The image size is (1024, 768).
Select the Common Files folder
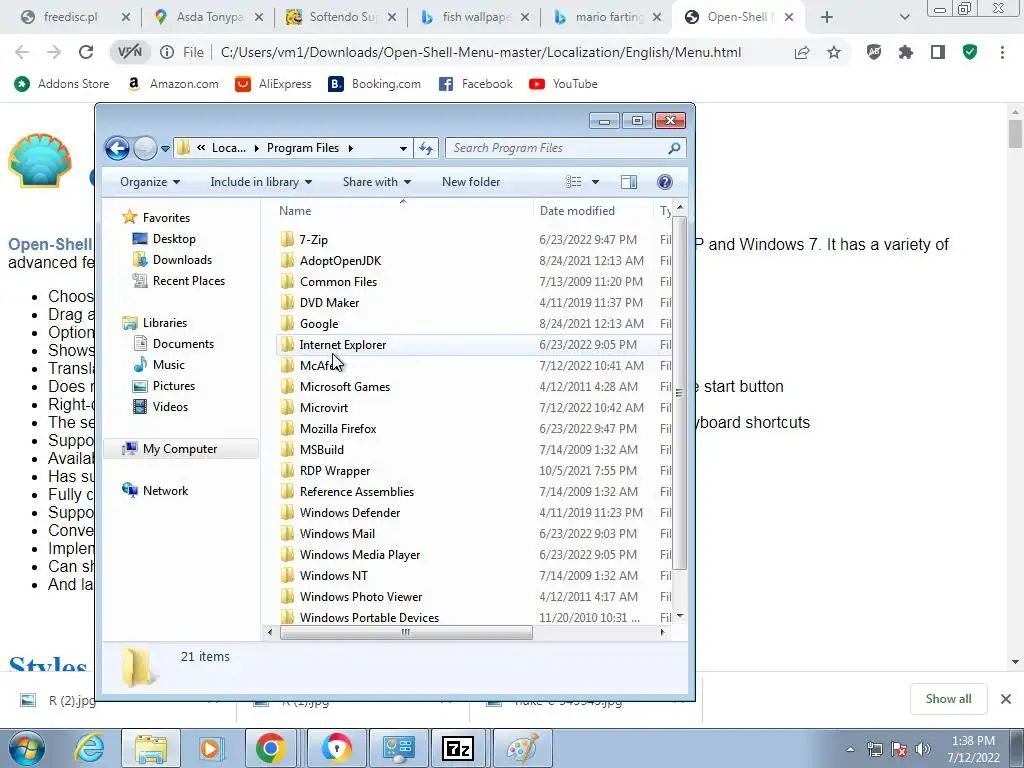click(x=338, y=281)
